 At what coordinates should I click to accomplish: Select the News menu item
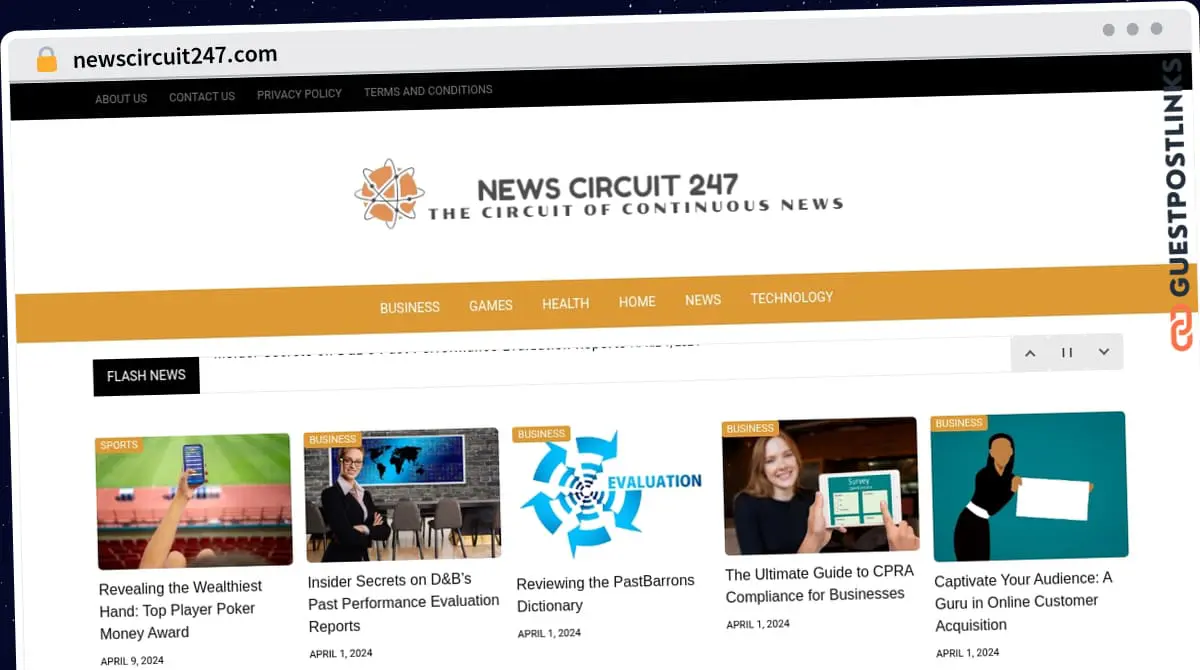pos(703,299)
